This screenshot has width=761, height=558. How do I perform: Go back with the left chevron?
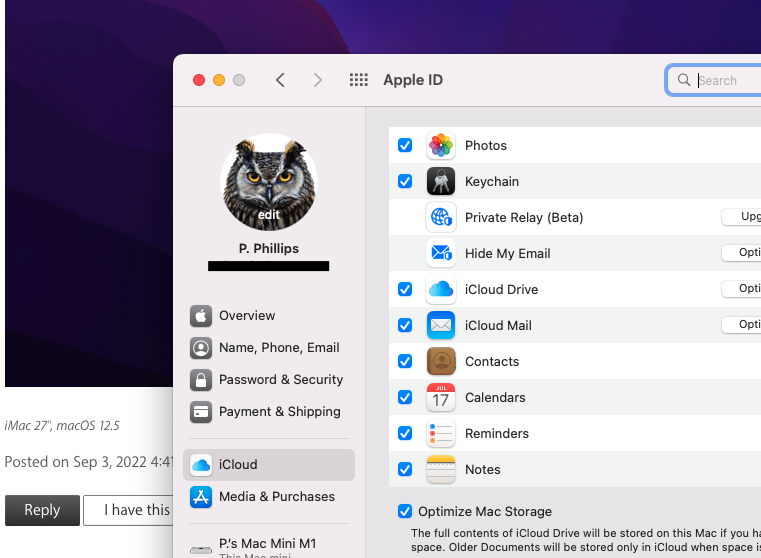(x=280, y=80)
